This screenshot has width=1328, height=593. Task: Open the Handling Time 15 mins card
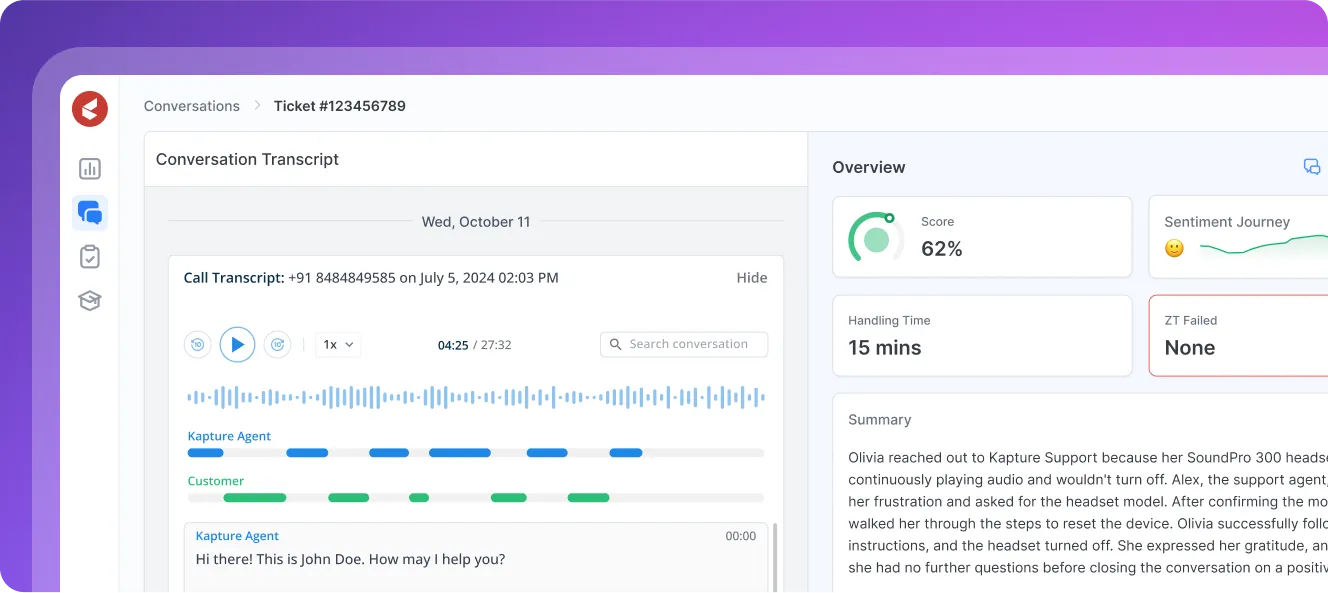pyautogui.click(x=983, y=336)
